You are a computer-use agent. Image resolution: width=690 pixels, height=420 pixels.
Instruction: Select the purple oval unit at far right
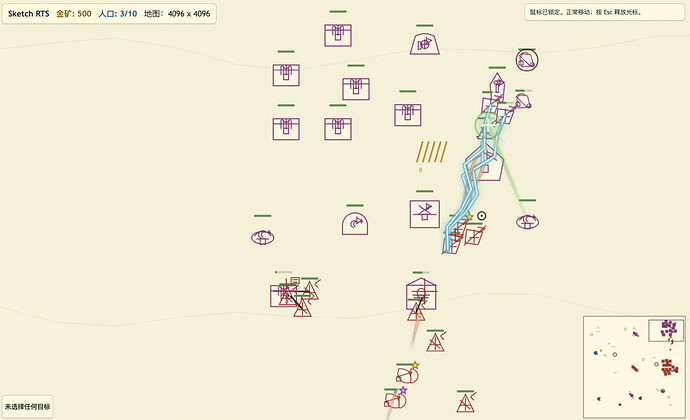tap(527, 221)
